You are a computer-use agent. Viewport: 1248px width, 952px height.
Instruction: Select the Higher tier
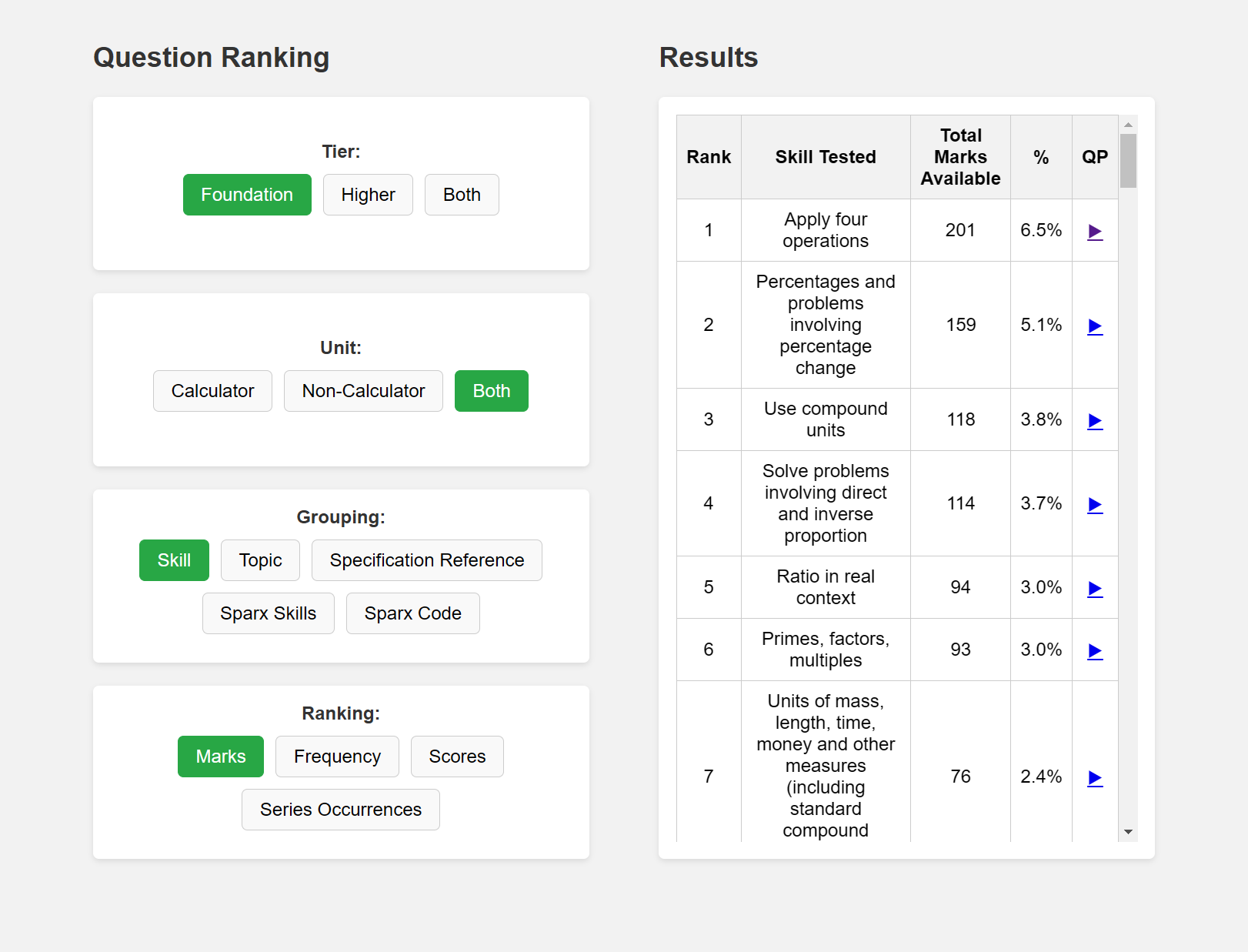point(368,195)
